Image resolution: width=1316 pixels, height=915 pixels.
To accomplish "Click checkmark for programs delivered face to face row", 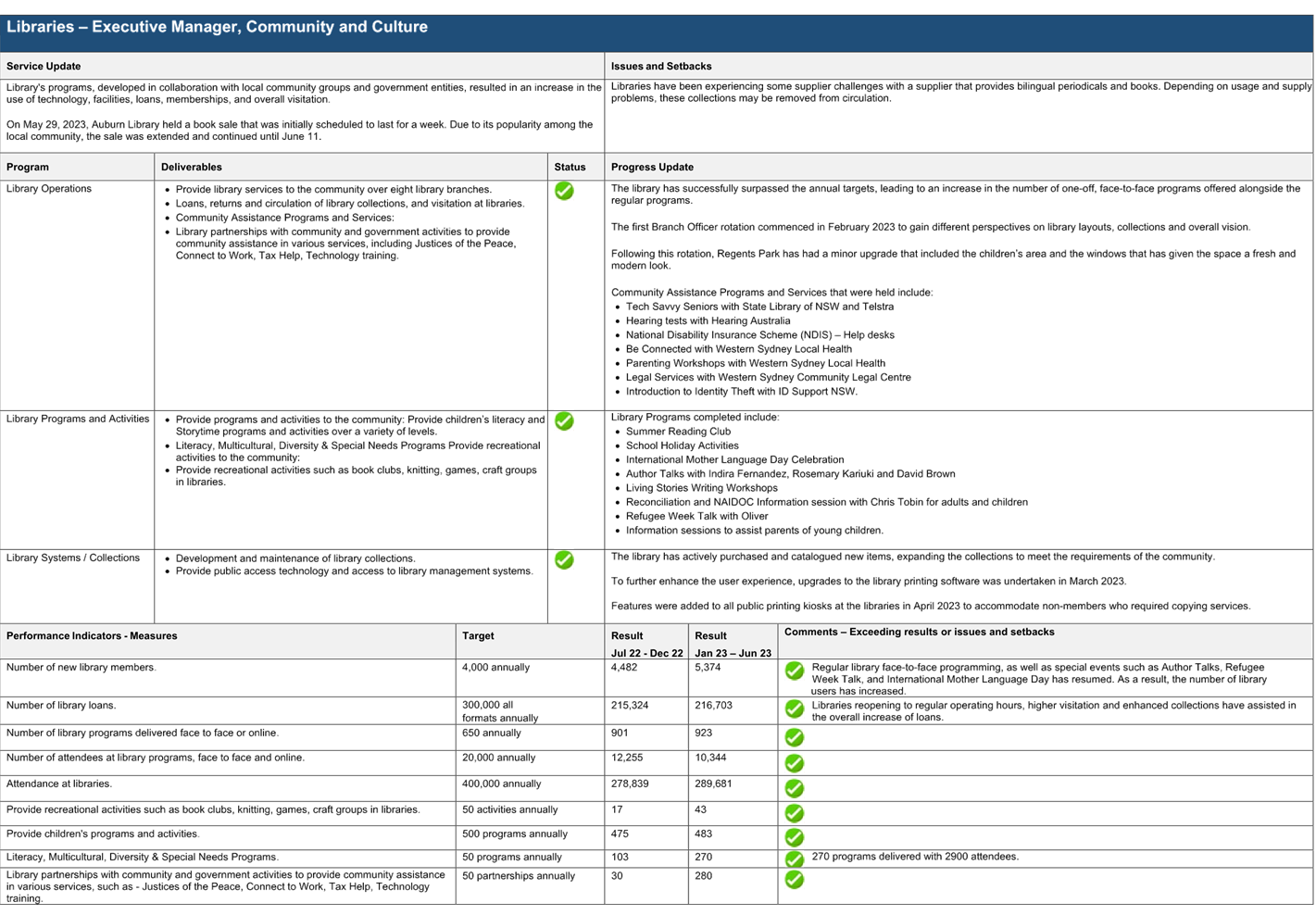I will click(795, 737).
